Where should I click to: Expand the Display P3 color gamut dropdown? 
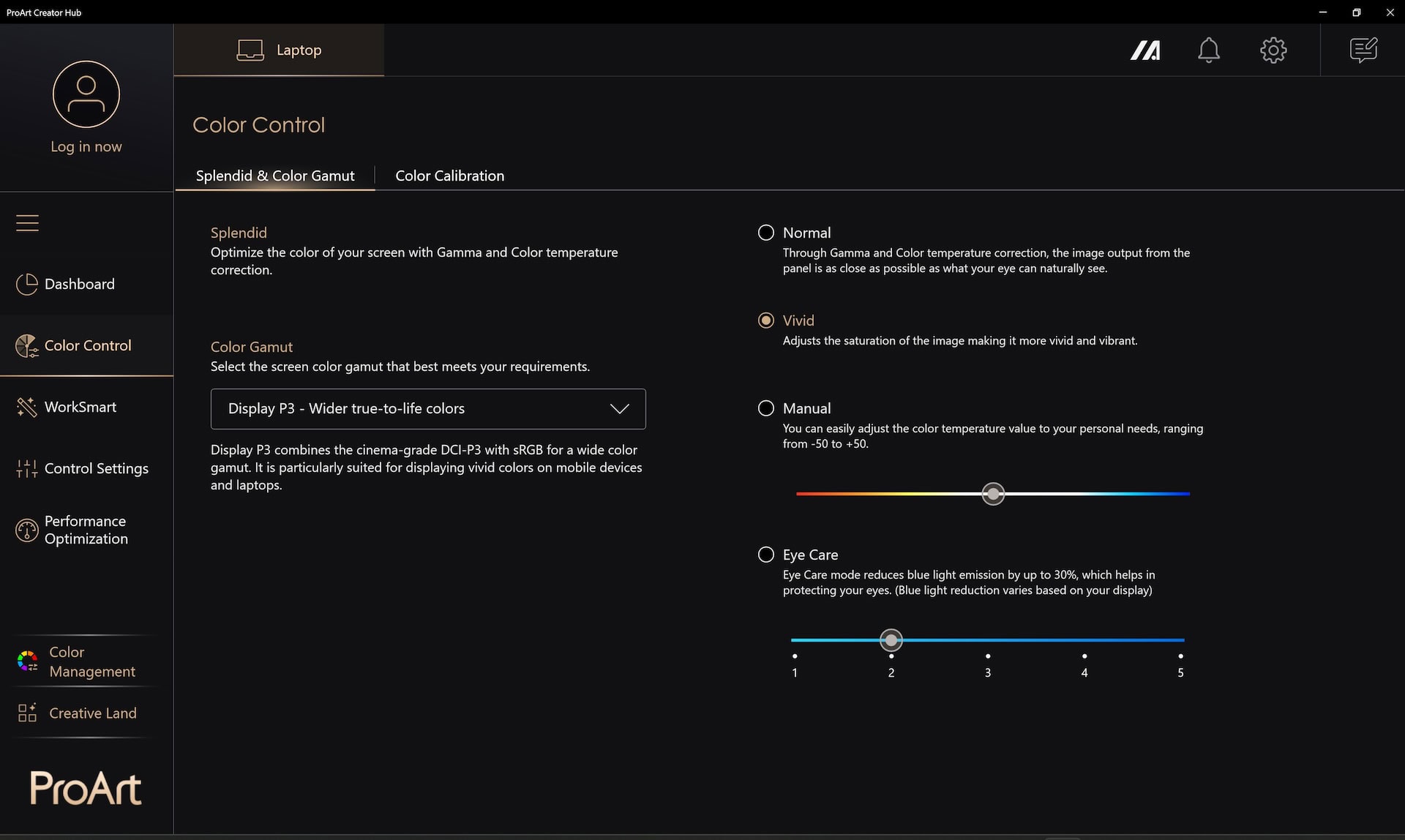(428, 409)
